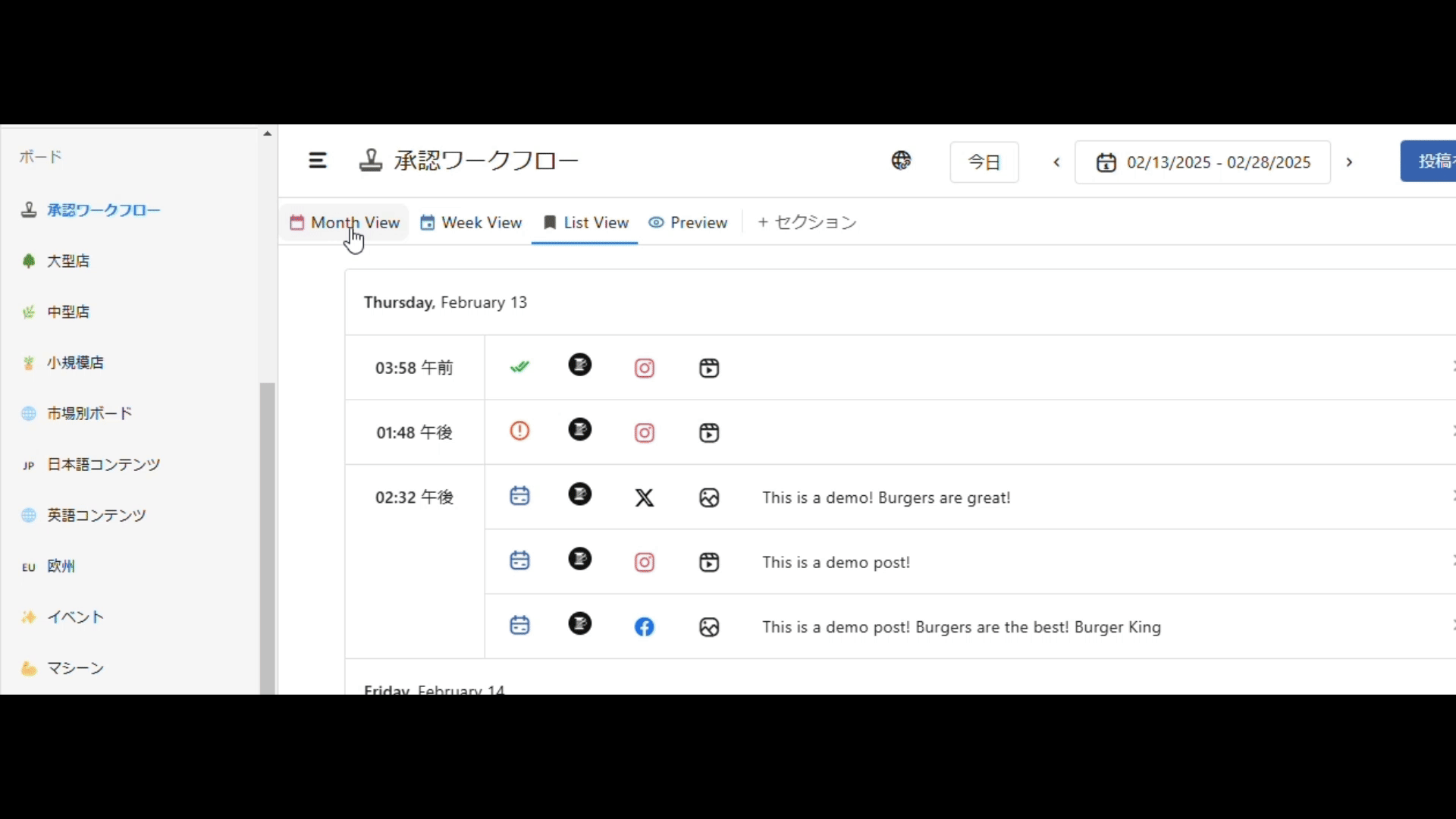Click the globe timezone icon
This screenshot has width=1456, height=819.
901,161
